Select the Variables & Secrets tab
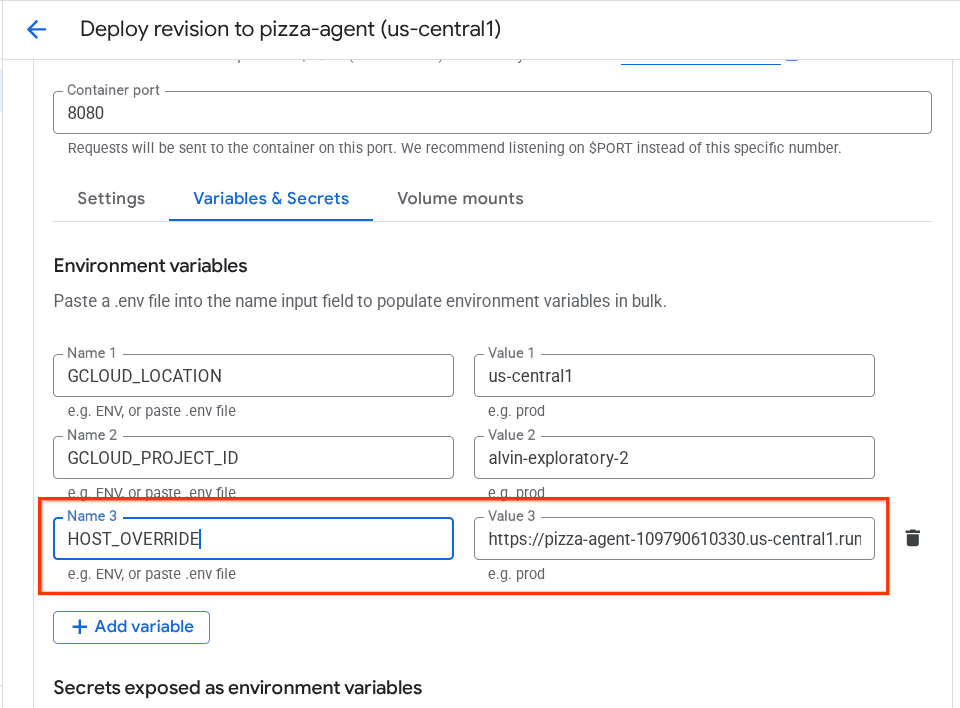 point(270,198)
